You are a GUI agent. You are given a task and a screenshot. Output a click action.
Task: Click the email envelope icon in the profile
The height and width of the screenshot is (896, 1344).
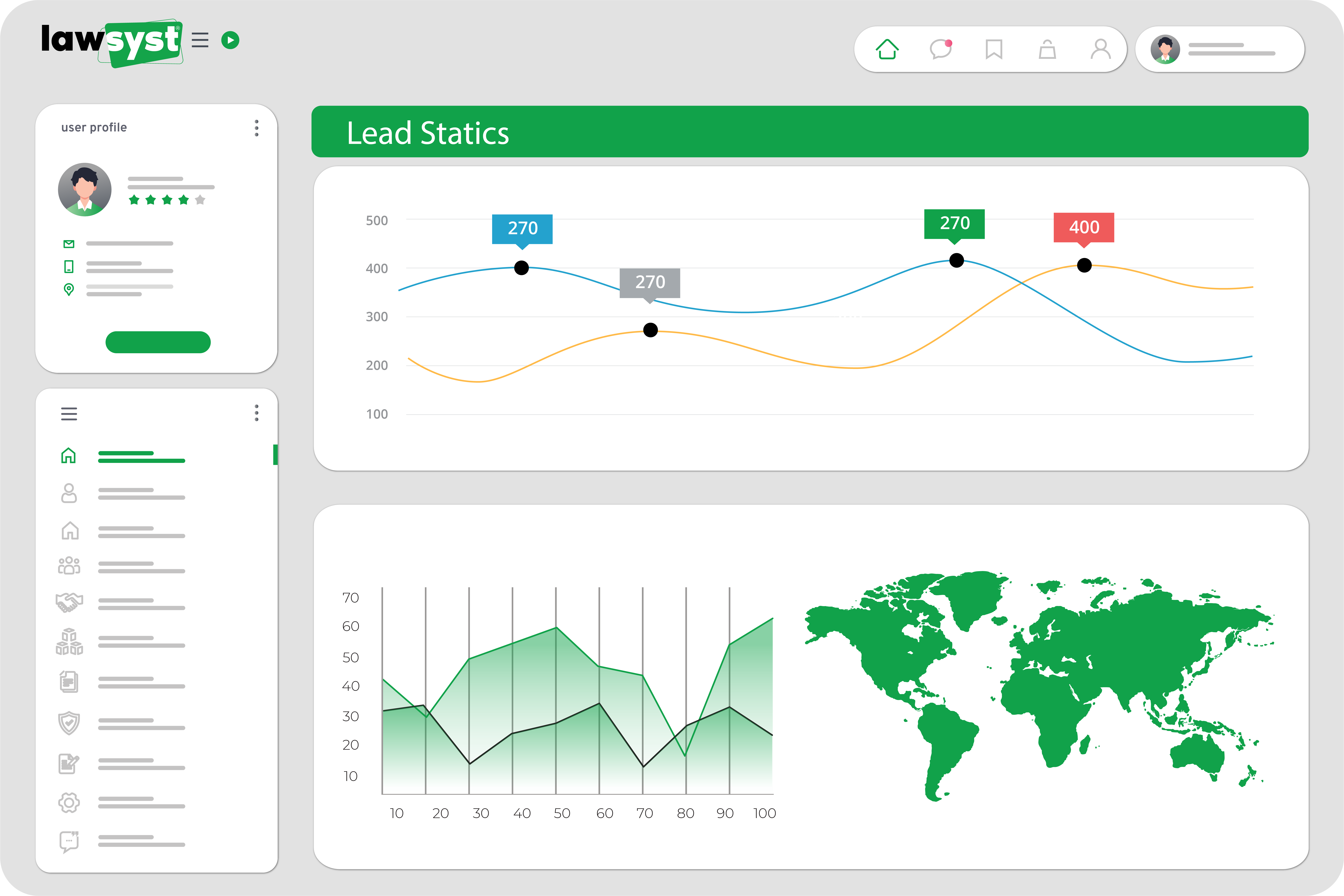click(69, 244)
